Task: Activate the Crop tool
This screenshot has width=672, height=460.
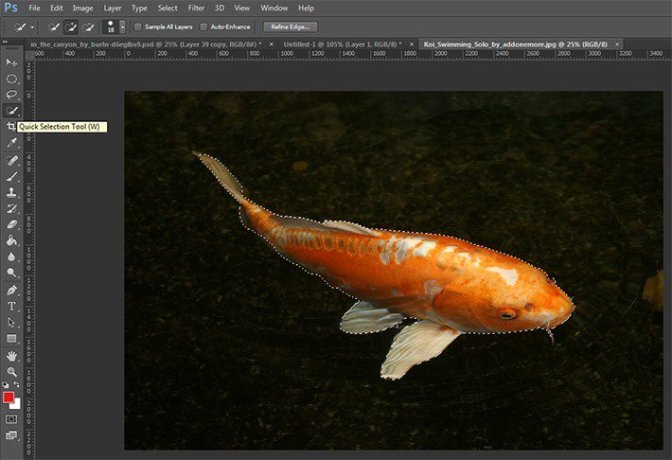Action: pos(12,127)
